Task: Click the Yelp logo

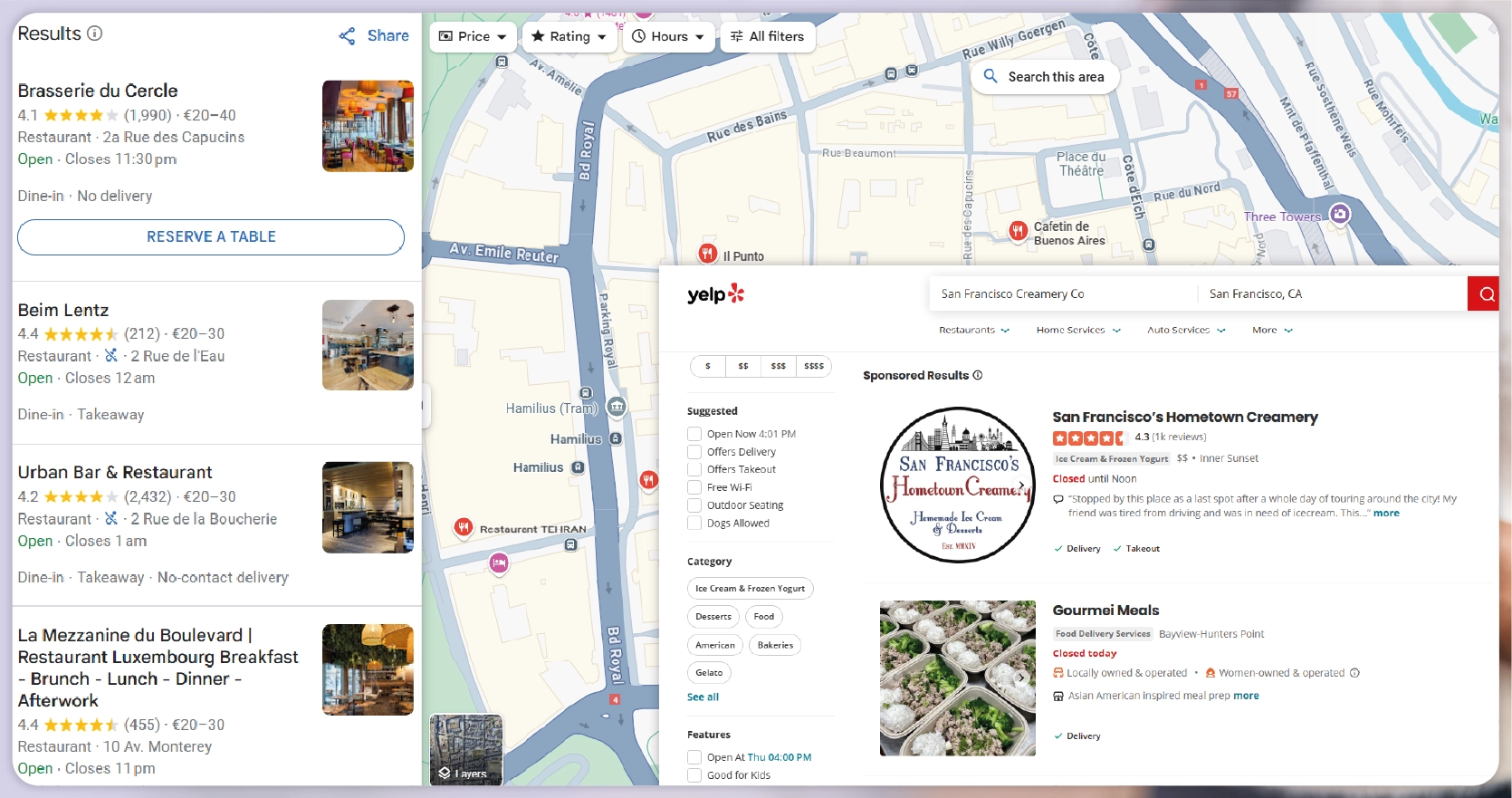Action: [715, 294]
